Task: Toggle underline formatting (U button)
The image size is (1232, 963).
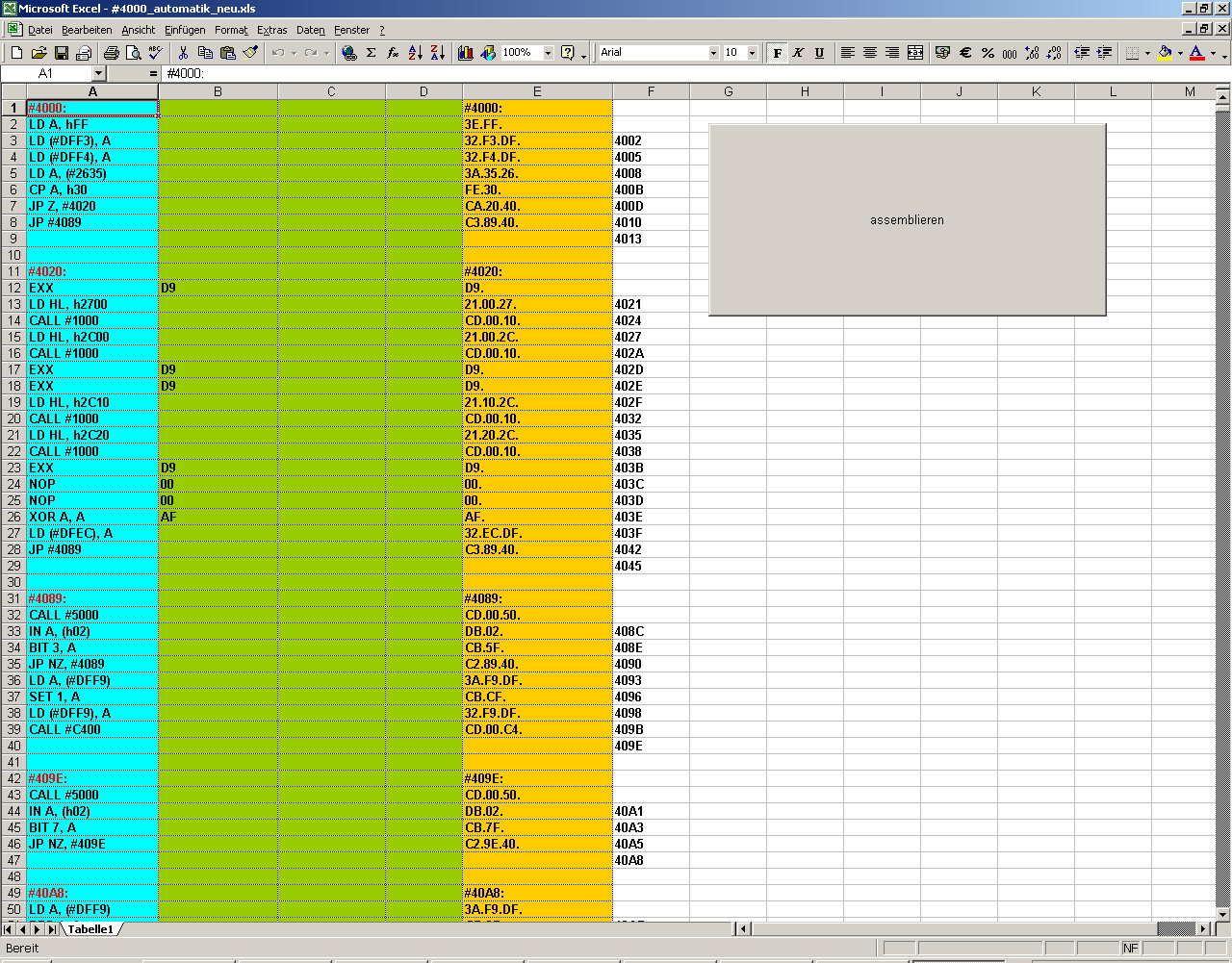Action: (819, 53)
